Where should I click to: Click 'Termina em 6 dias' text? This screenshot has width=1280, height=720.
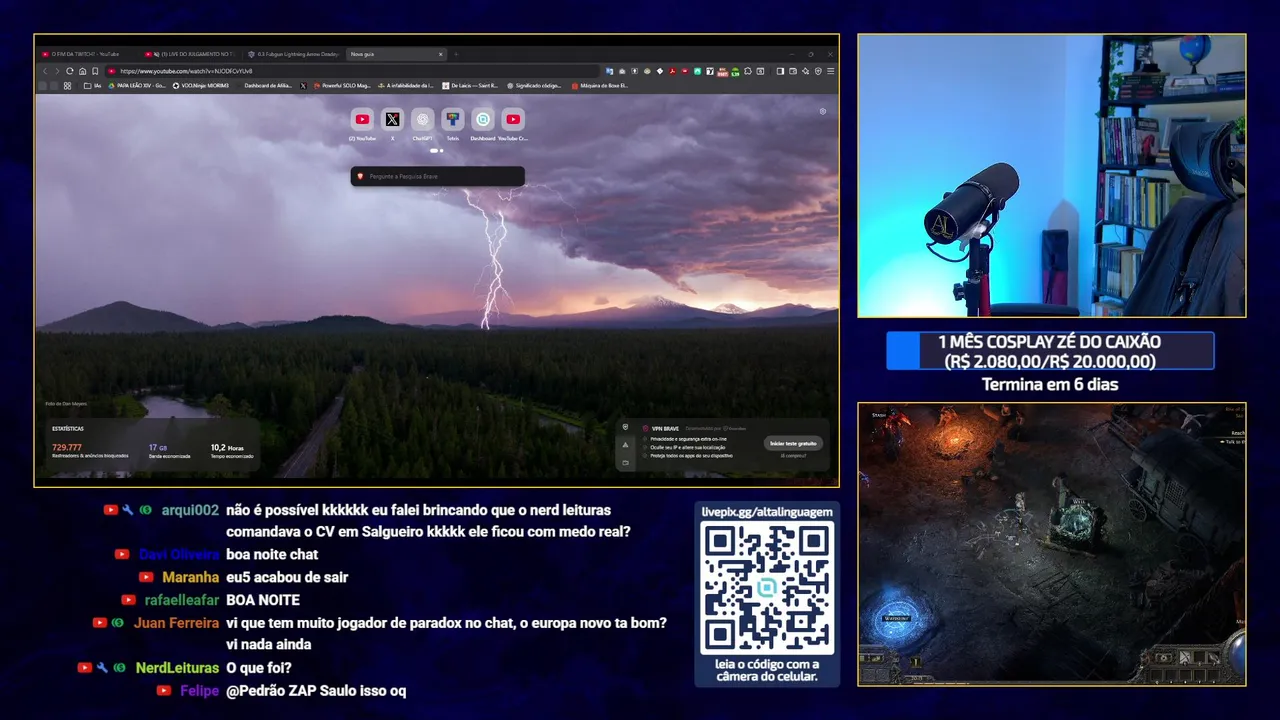pyautogui.click(x=1050, y=385)
